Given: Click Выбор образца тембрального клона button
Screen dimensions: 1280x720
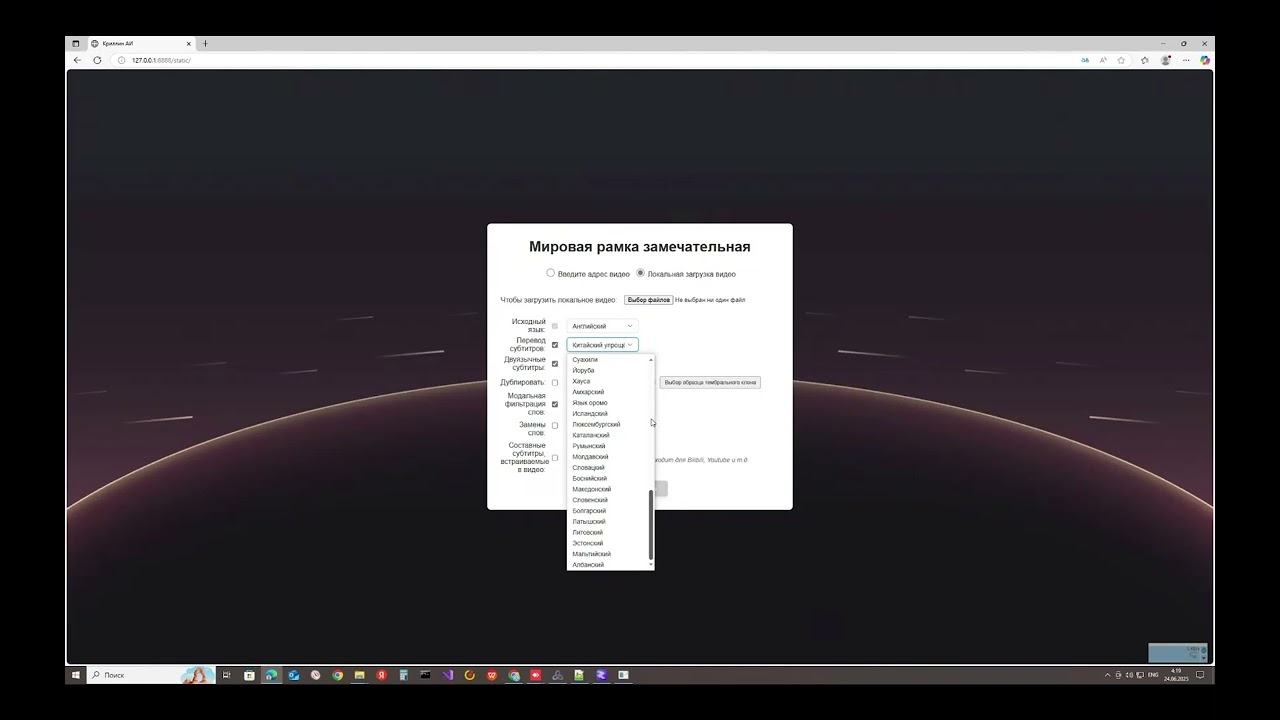Looking at the screenshot, I should point(710,382).
